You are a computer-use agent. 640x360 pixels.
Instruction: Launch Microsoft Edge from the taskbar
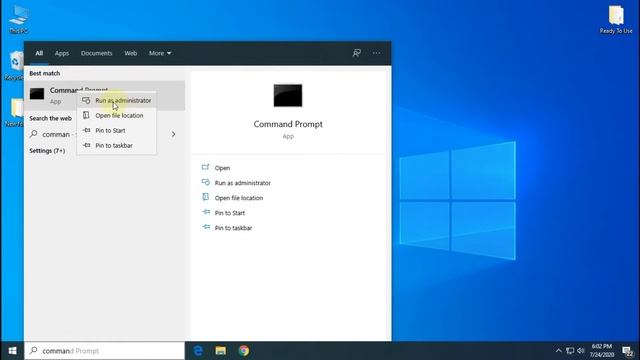198,351
